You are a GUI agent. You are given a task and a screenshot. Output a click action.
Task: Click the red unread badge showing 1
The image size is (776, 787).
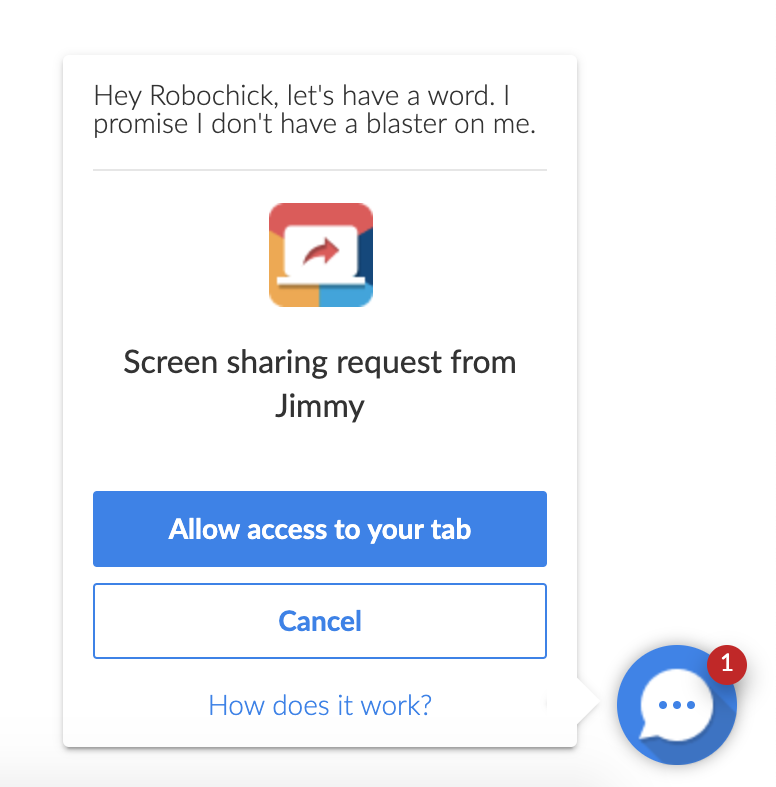[x=726, y=665]
